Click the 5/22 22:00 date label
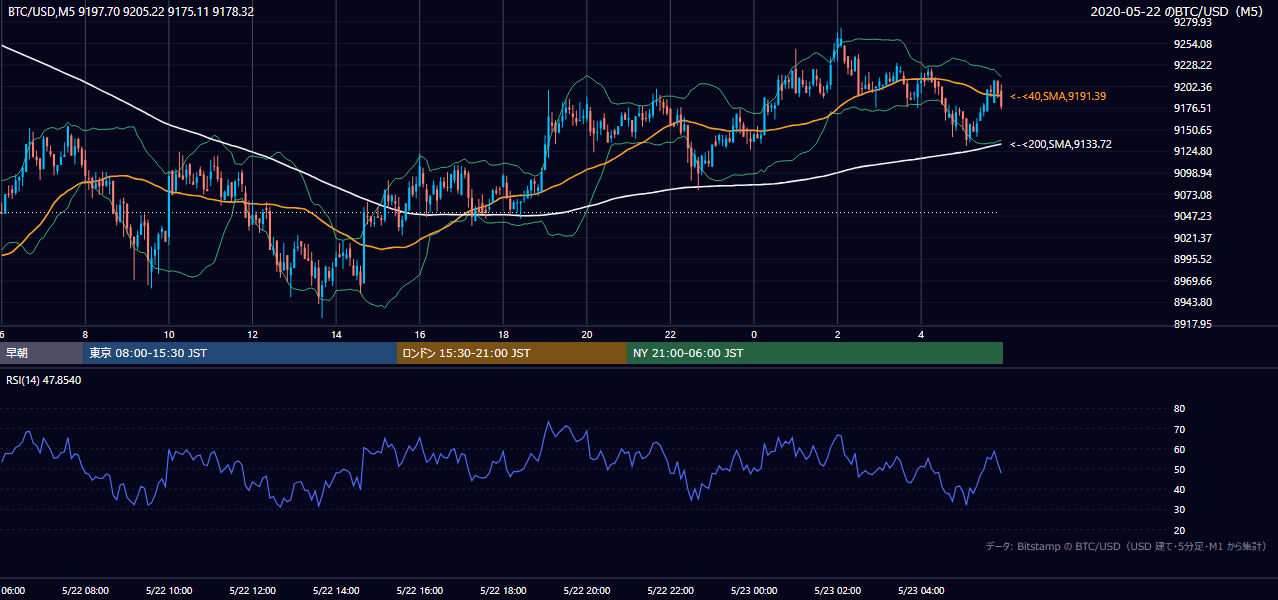The width and height of the screenshot is (1278, 600). coord(670,591)
